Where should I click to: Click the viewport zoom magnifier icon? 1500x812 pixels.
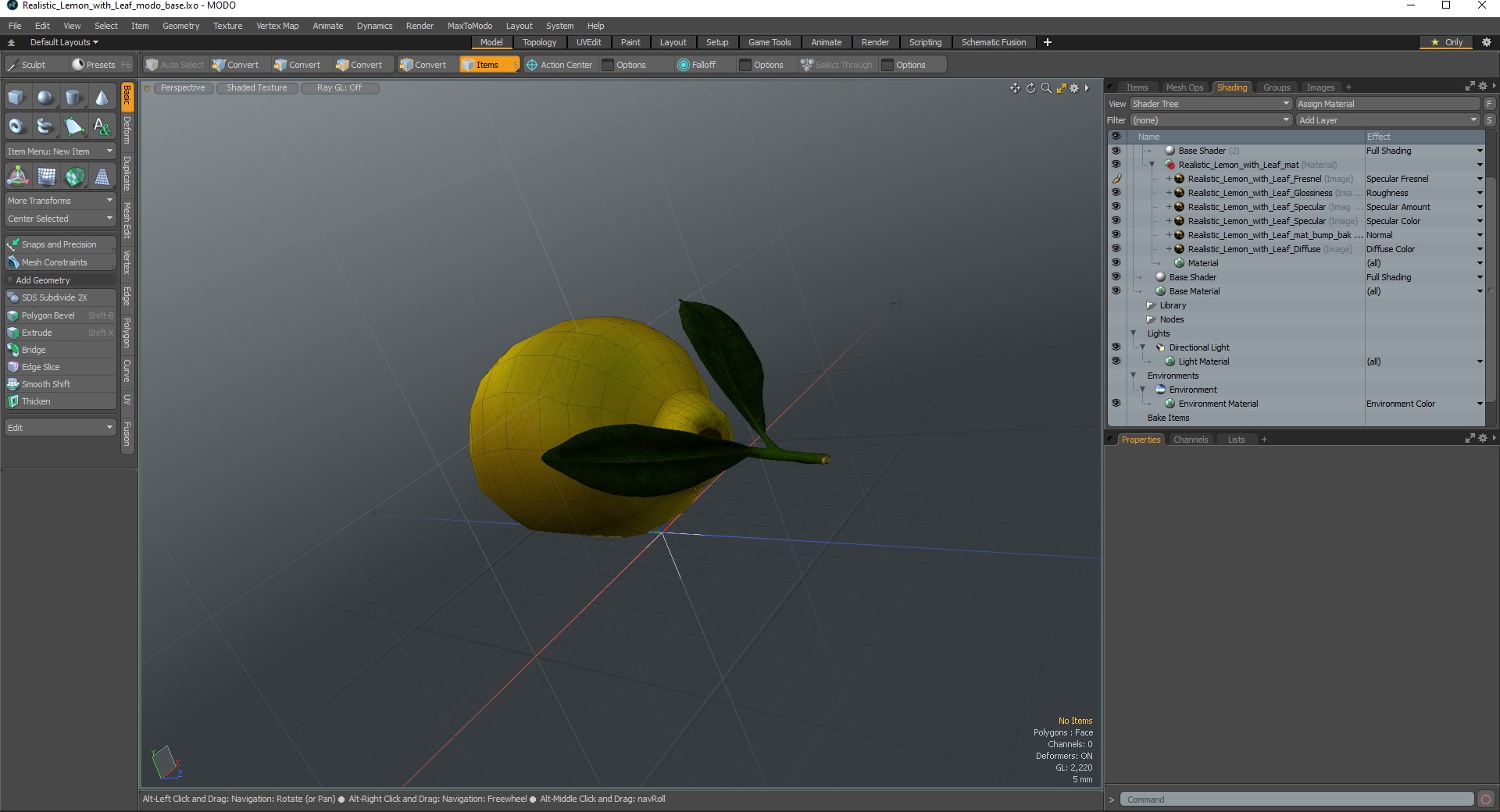point(1046,88)
